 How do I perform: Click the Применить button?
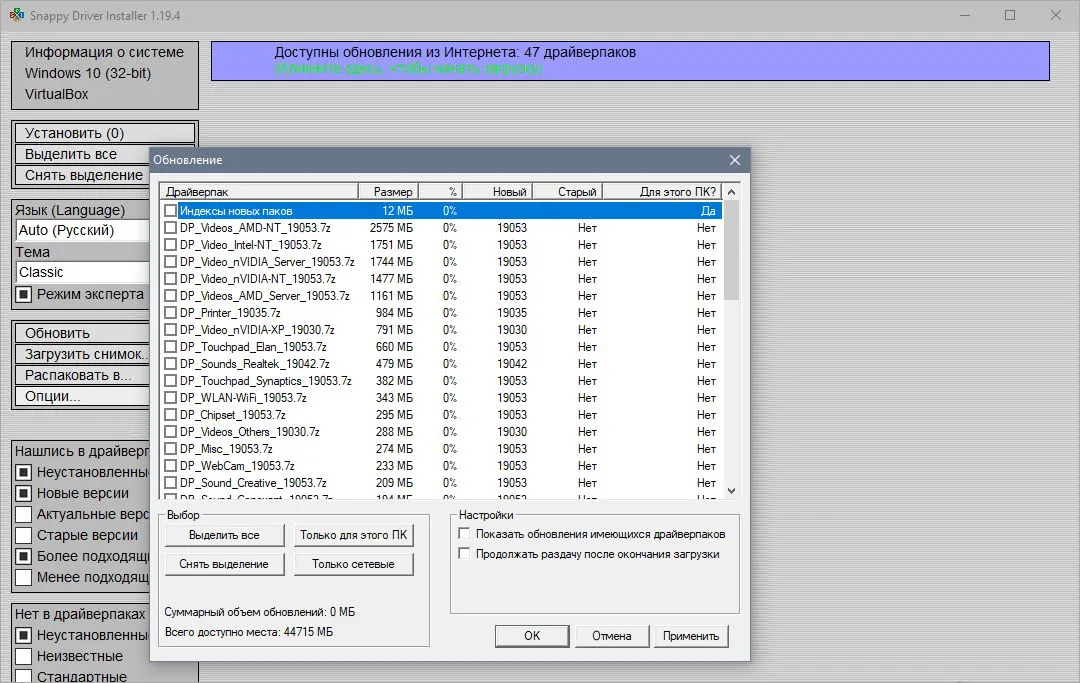tap(691, 636)
